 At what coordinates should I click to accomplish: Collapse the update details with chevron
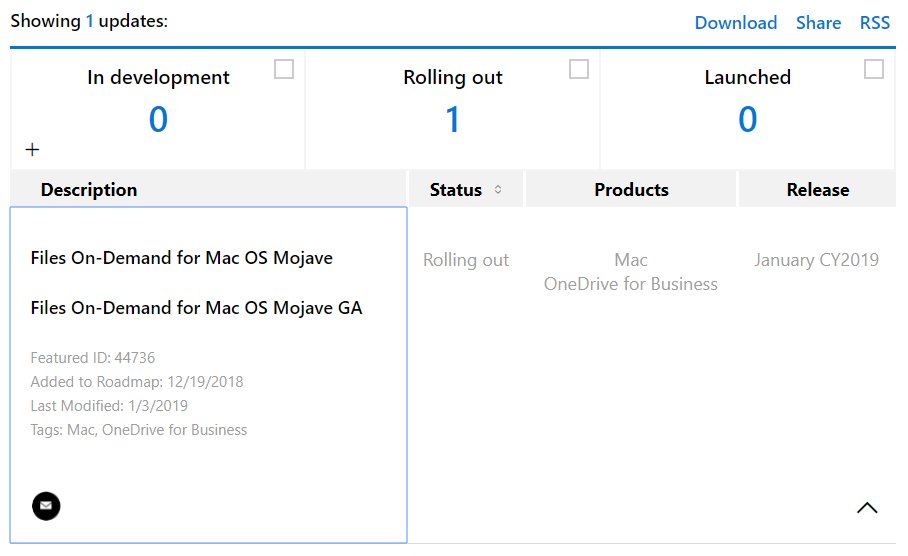867,508
